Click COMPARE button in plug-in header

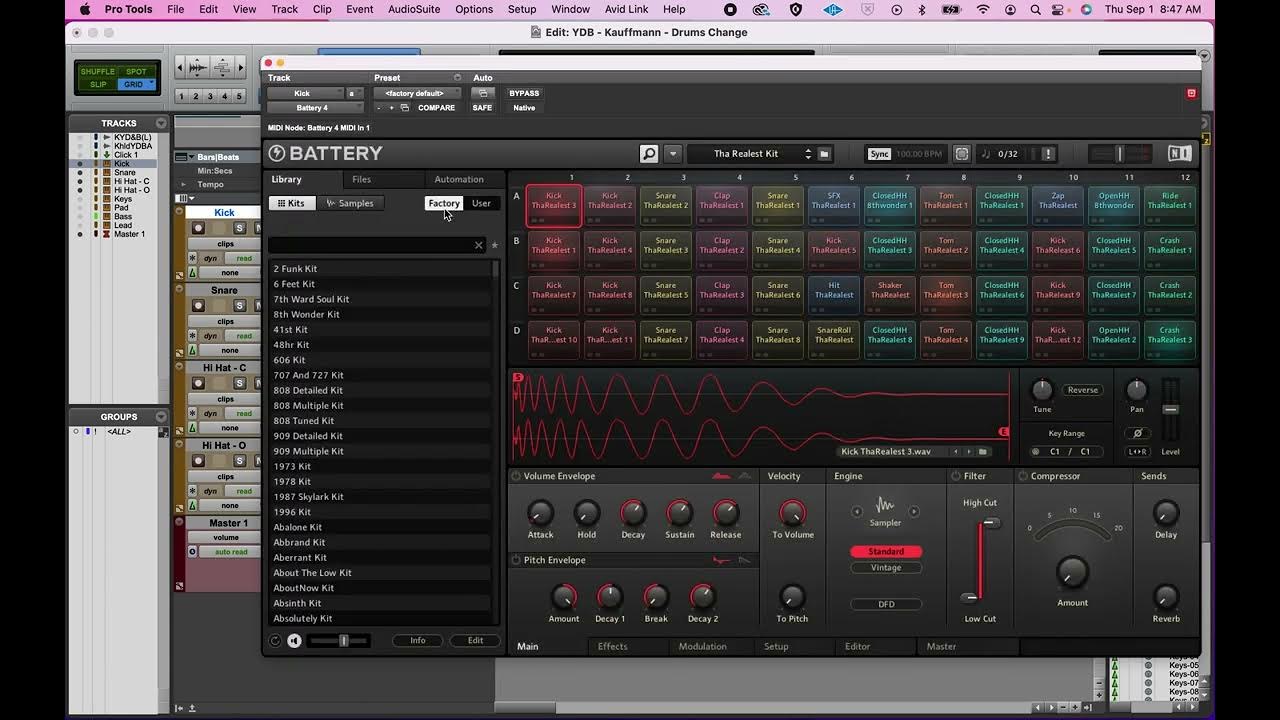point(436,107)
